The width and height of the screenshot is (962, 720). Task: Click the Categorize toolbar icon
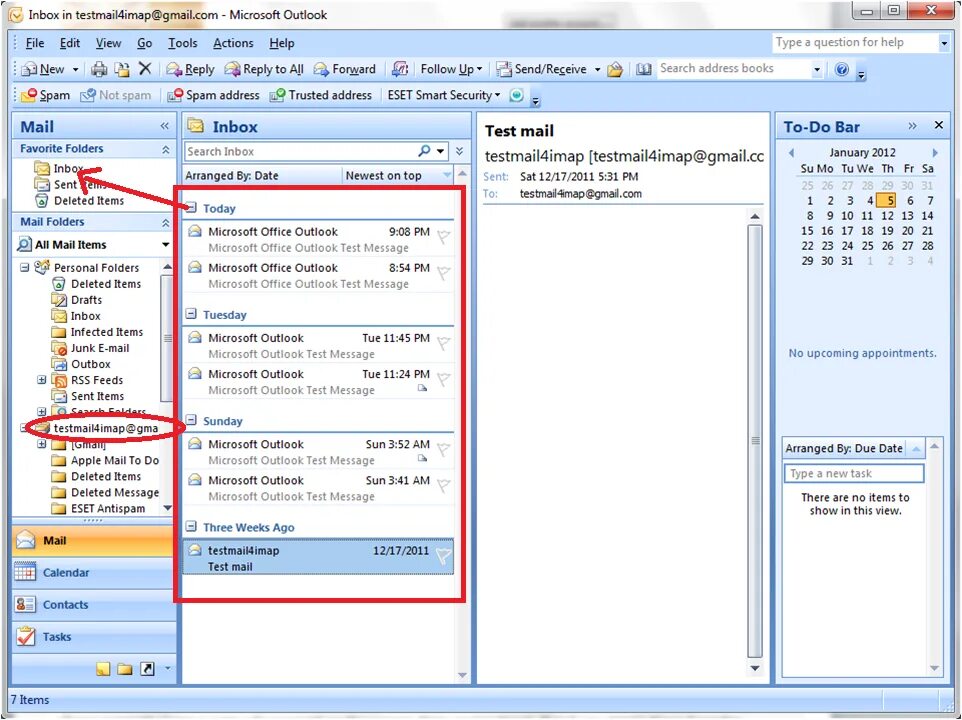(x=399, y=69)
